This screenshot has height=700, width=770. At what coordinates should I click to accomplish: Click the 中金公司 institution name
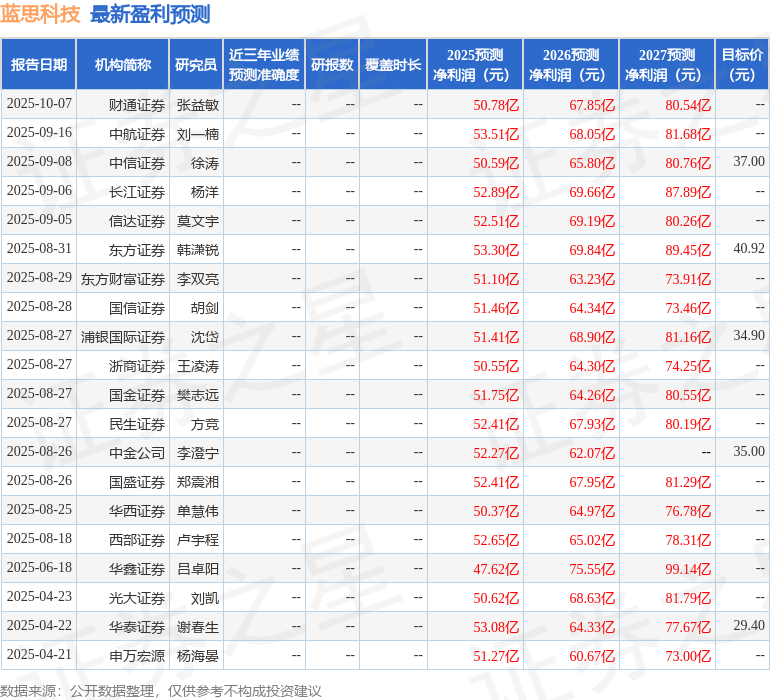(137, 453)
